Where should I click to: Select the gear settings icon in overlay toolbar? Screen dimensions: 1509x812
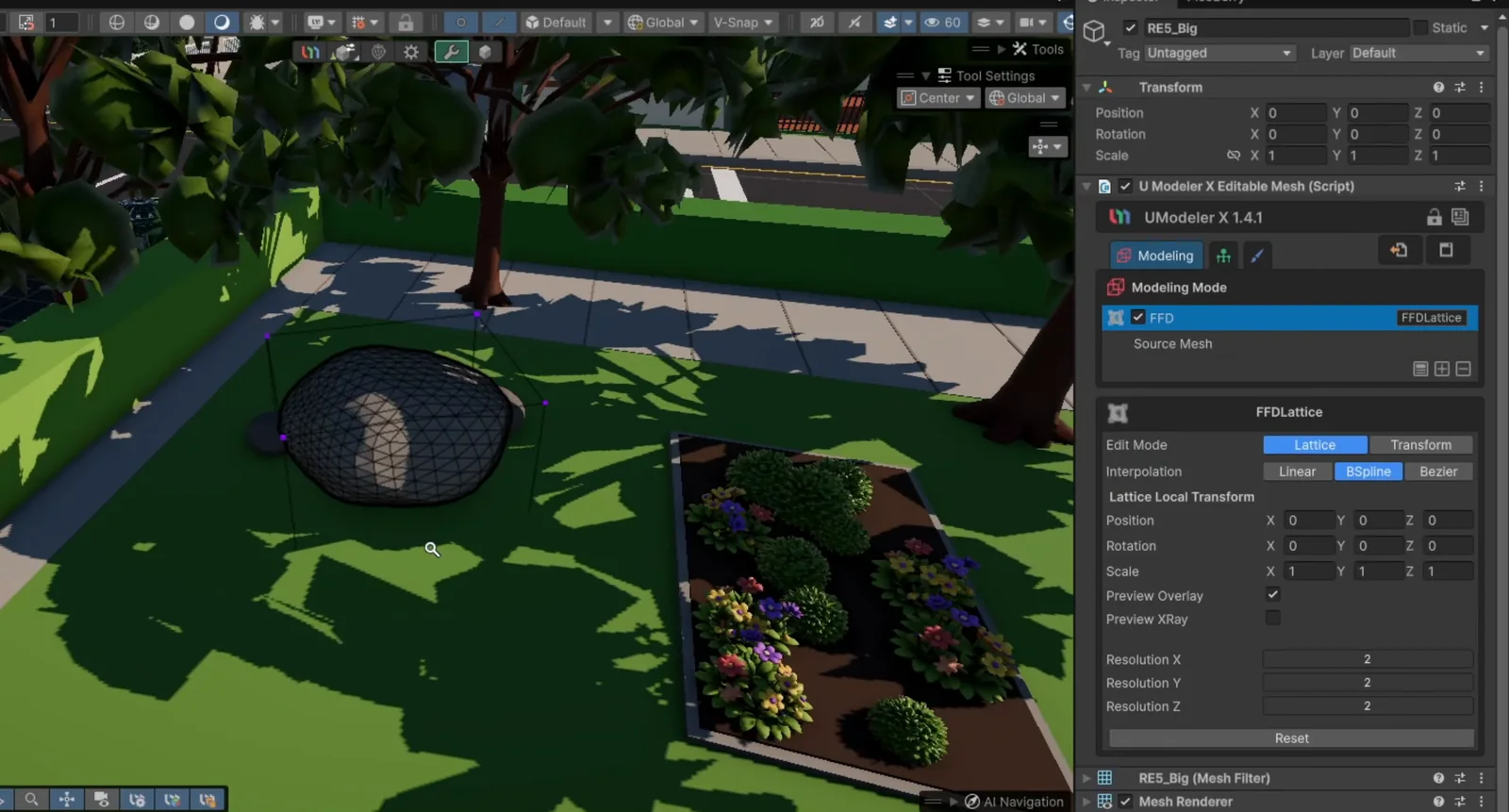(411, 52)
